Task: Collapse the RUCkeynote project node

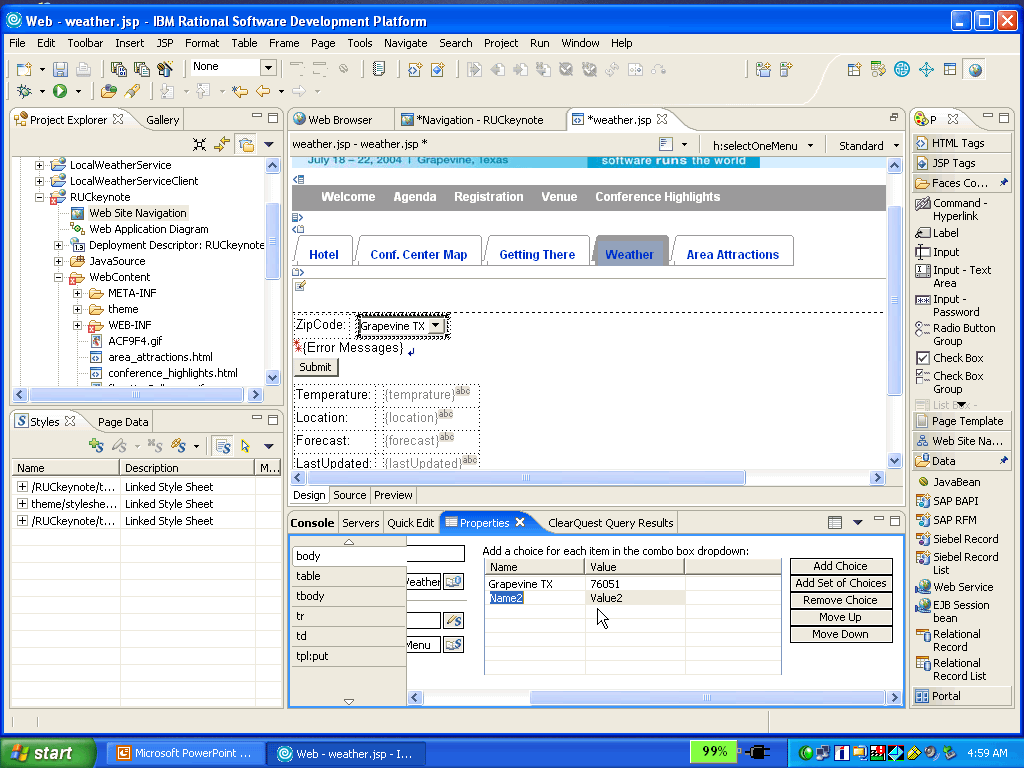Action: (x=39, y=197)
